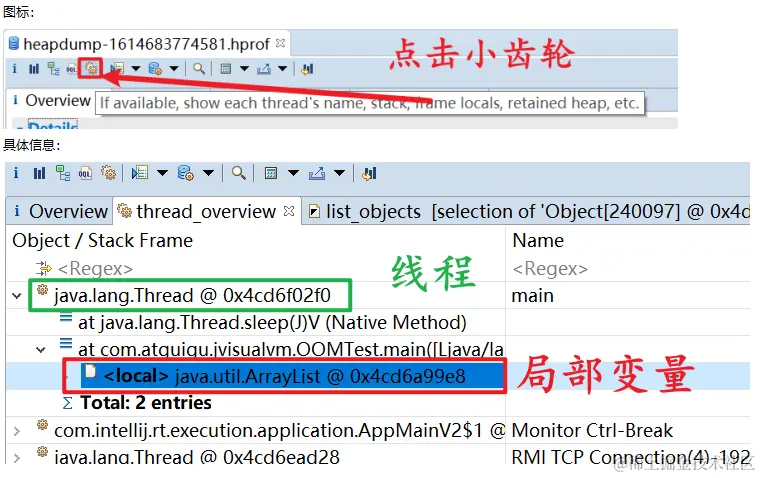Image resolution: width=761 pixels, height=478 pixels.
Task: Open Overview info icon in toolbar above thread_overview tab
Action: pos(16,173)
